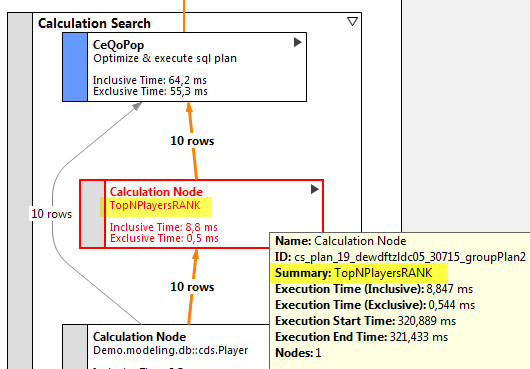Click red Inclusive Time 8,8 ms
530x369 pixels.
[x=164, y=227]
